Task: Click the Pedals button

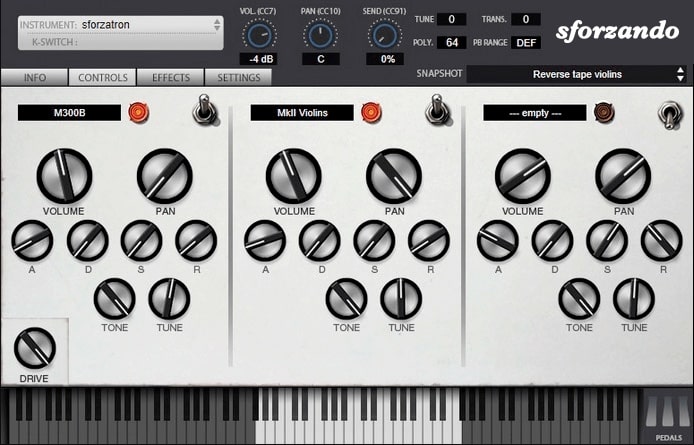Action: 666,417
